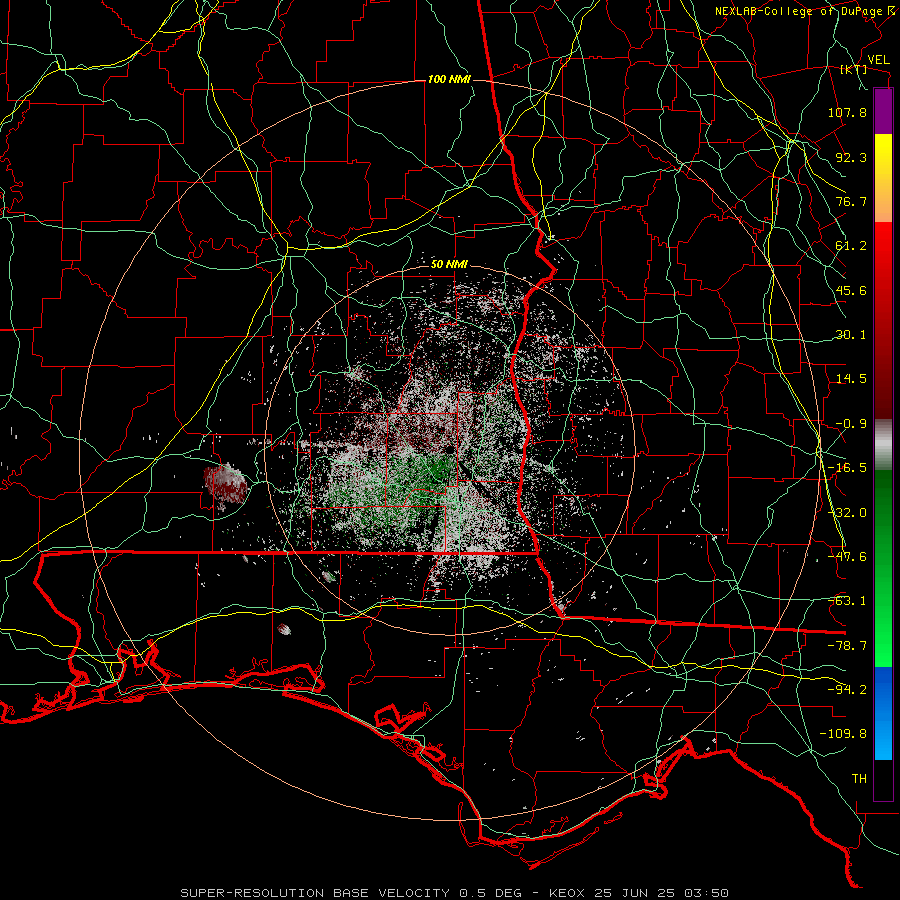
Task: Click the -78.7 velocity scale value
Action: (x=847, y=646)
